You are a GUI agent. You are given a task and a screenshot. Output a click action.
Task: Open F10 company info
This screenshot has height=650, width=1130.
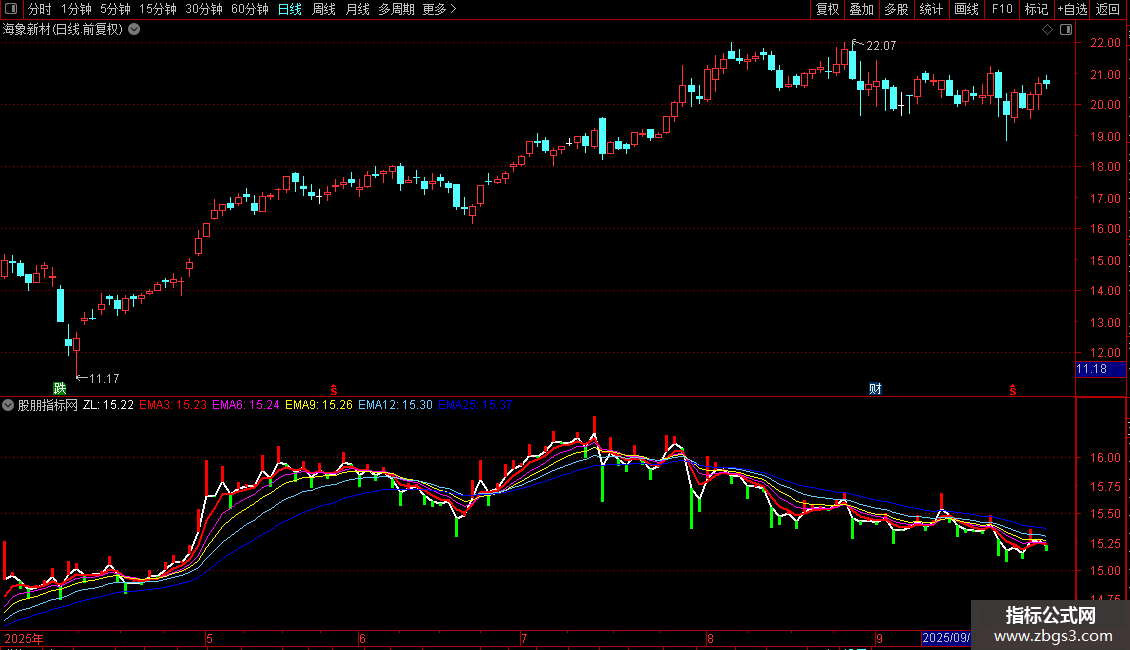[x=1002, y=9]
